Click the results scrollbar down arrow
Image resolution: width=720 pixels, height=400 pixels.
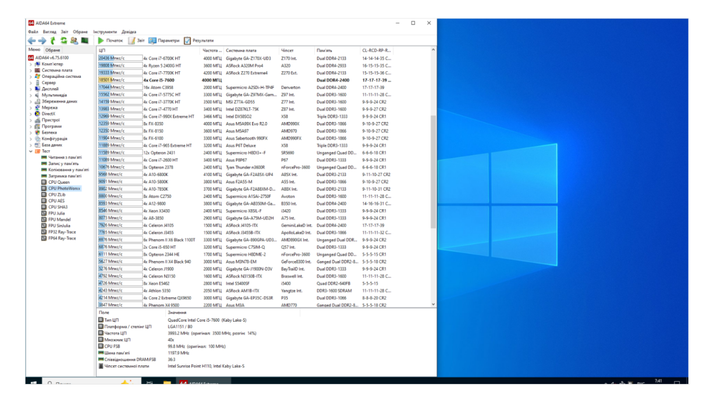pyautogui.click(x=433, y=304)
